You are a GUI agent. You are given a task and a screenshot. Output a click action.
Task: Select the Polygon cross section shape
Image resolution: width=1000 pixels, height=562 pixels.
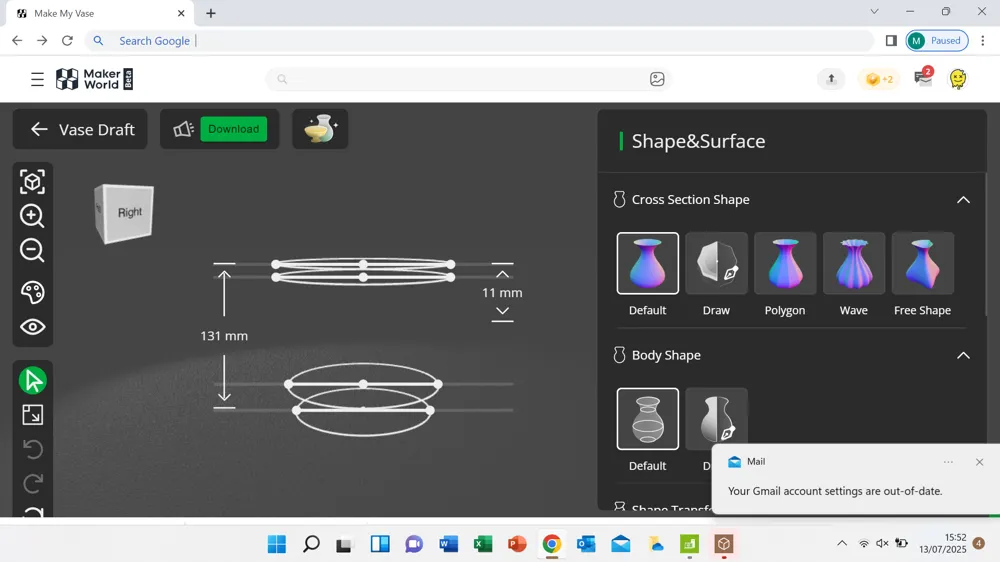(x=785, y=263)
